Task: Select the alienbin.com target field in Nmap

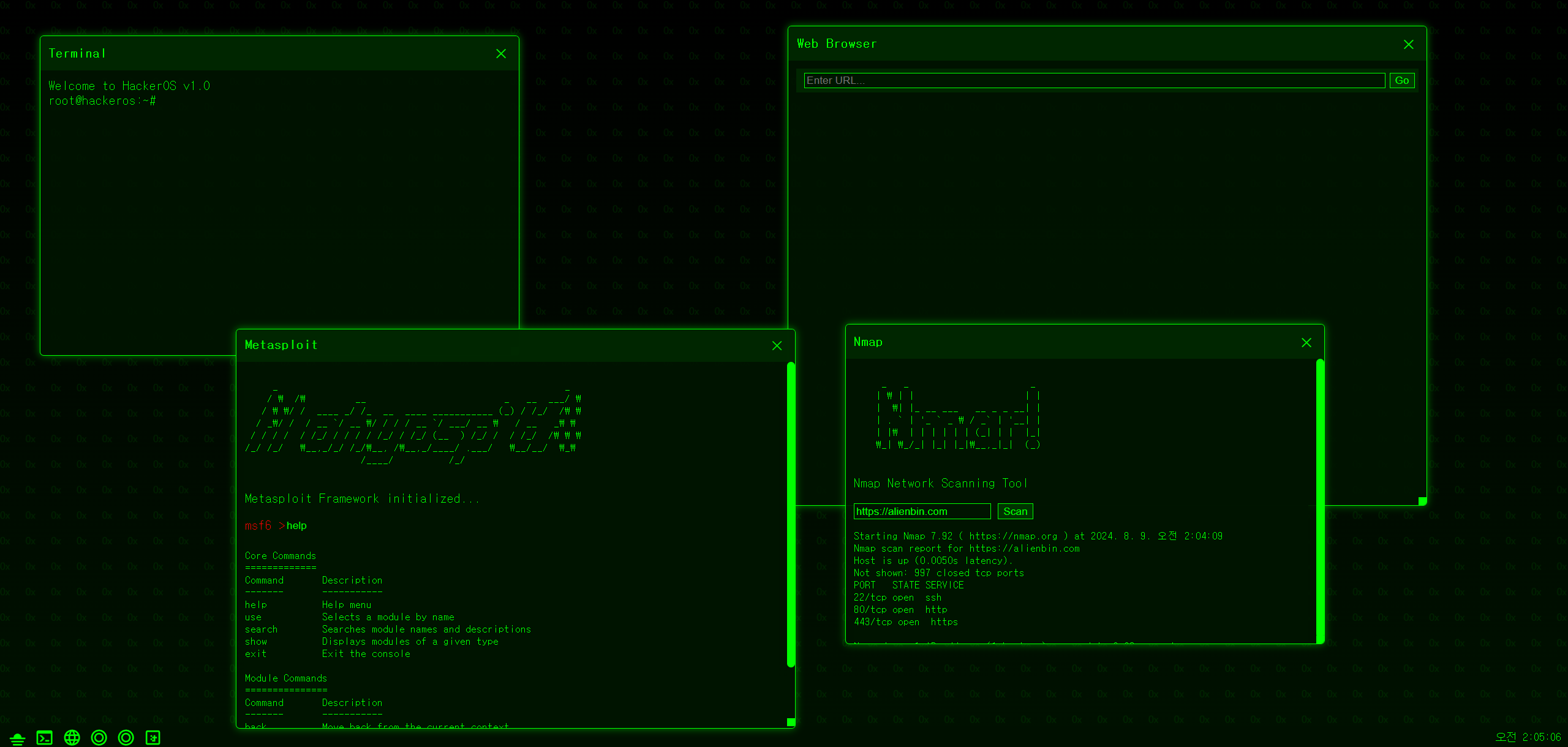Action: click(922, 511)
